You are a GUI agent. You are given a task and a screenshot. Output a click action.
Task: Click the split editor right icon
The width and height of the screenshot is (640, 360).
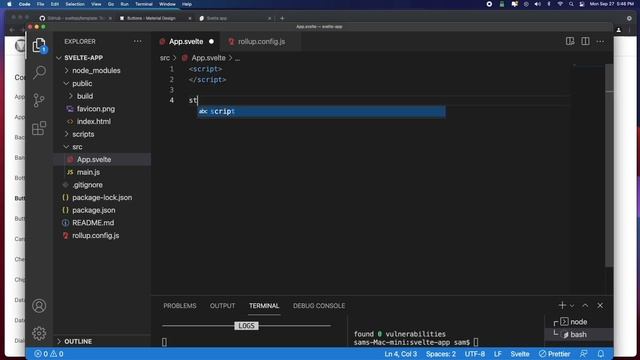(x=585, y=41)
